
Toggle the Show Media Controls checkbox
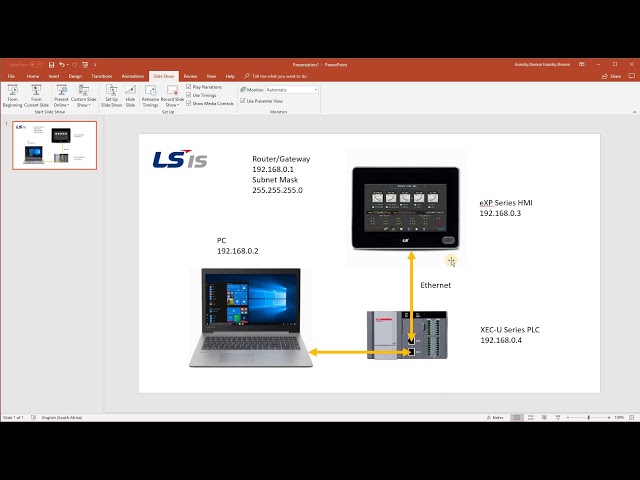click(x=189, y=103)
